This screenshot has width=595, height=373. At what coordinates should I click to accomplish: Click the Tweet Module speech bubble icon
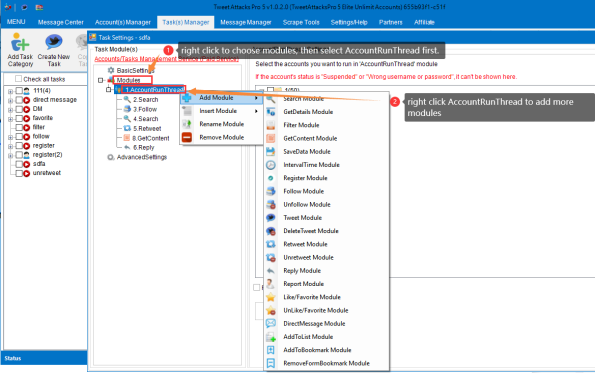tap(271, 217)
